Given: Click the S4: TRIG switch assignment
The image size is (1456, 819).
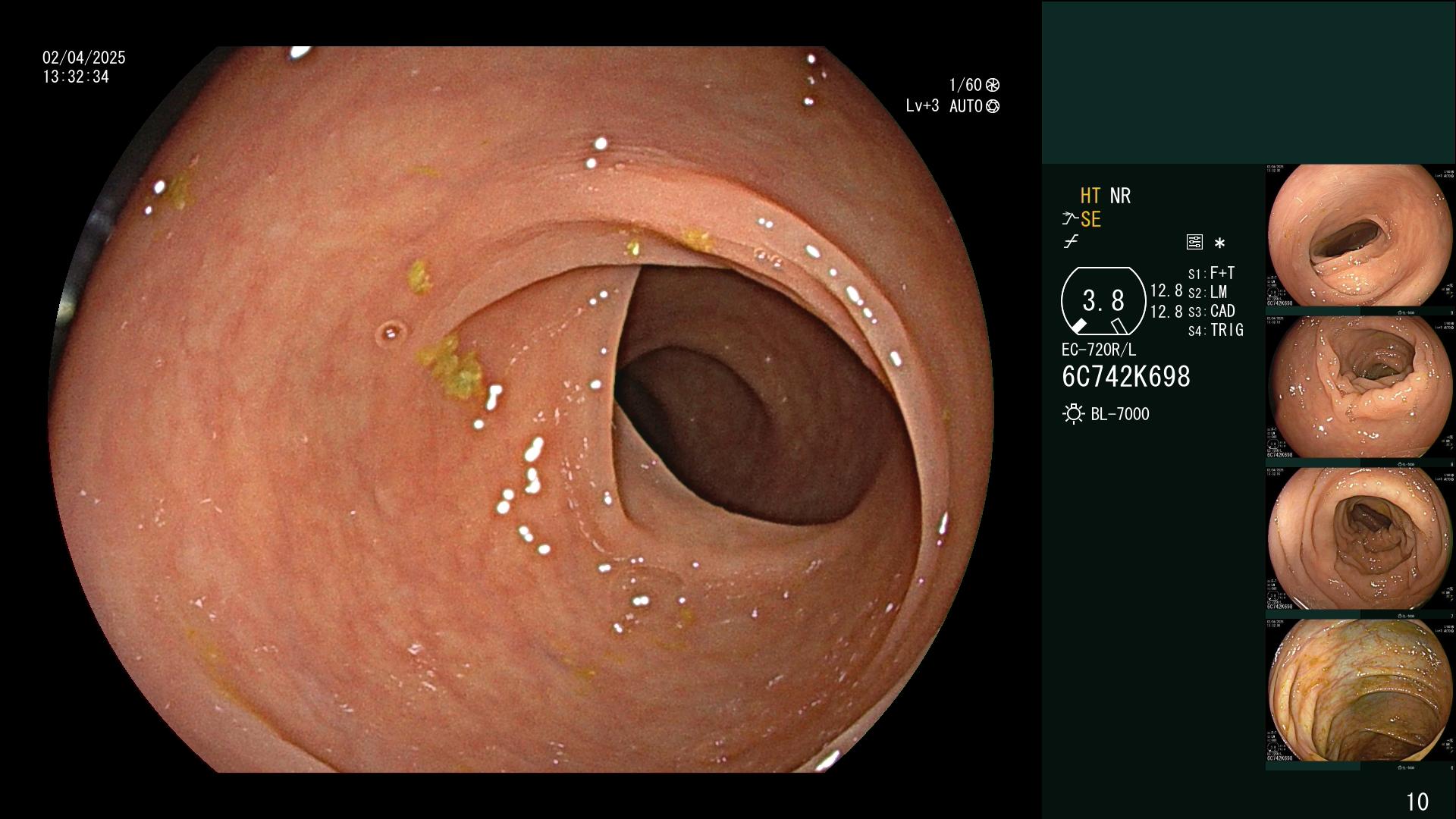Looking at the screenshot, I should coord(1216,330).
